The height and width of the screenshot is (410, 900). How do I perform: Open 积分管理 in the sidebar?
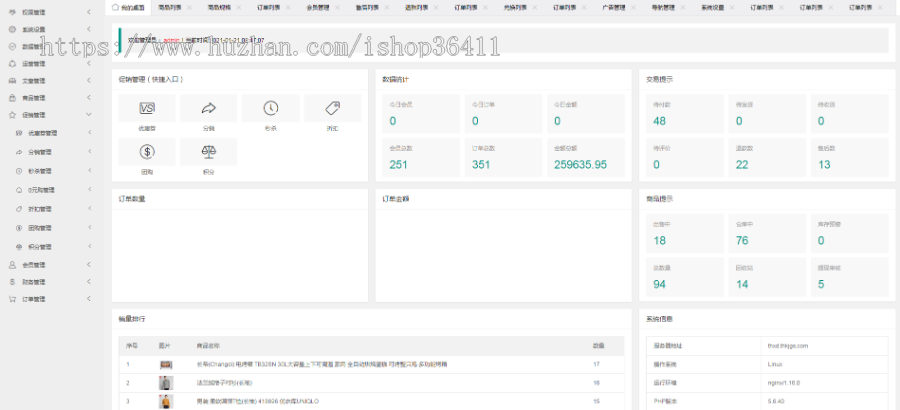tap(40, 247)
